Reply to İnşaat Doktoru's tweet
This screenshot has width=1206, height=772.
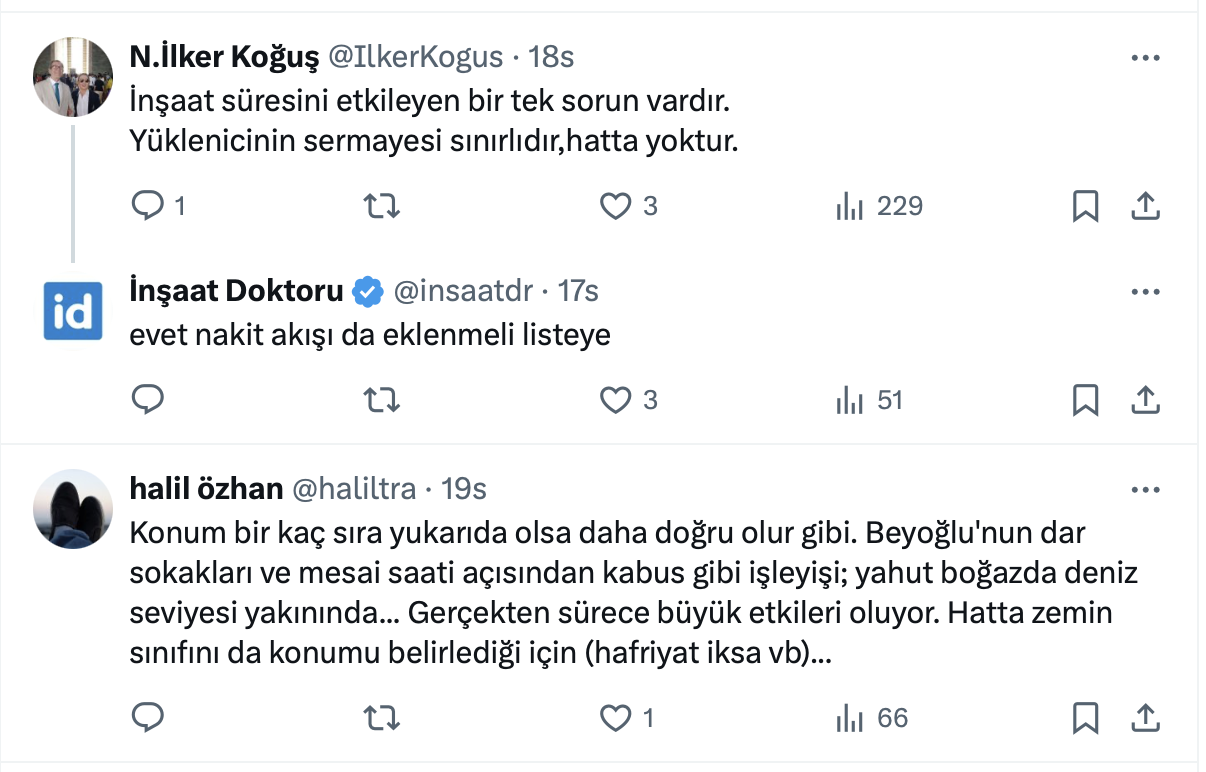coord(148,400)
